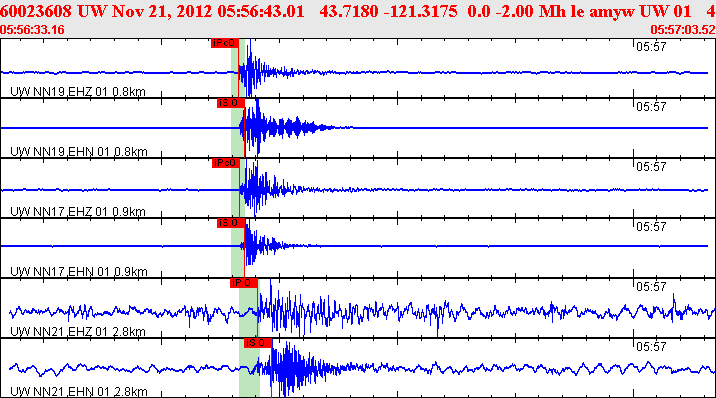The width and height of the screenshot is (716, 398).
Task: Click the 05:57 time tick on top trace
Action: click(651, 47)
